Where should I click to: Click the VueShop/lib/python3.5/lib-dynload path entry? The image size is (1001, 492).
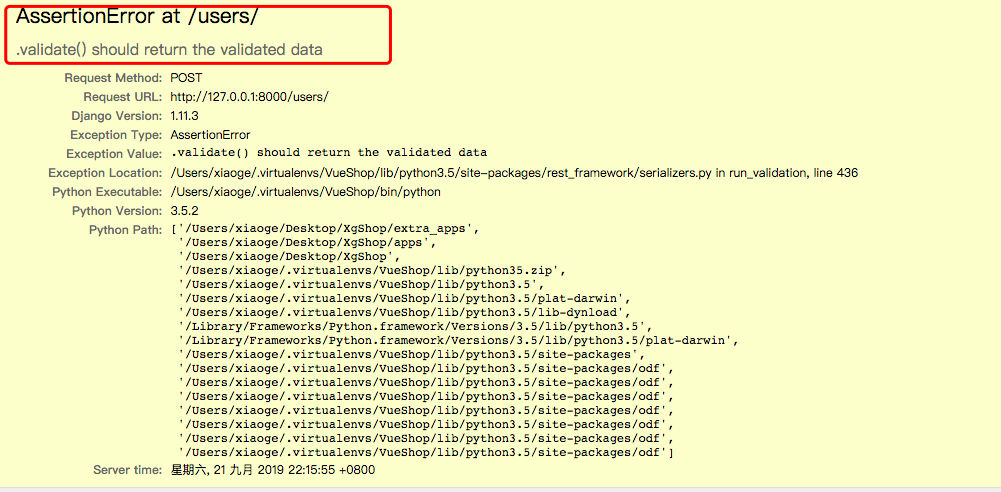pyautogui.click(x=405, y=313)
